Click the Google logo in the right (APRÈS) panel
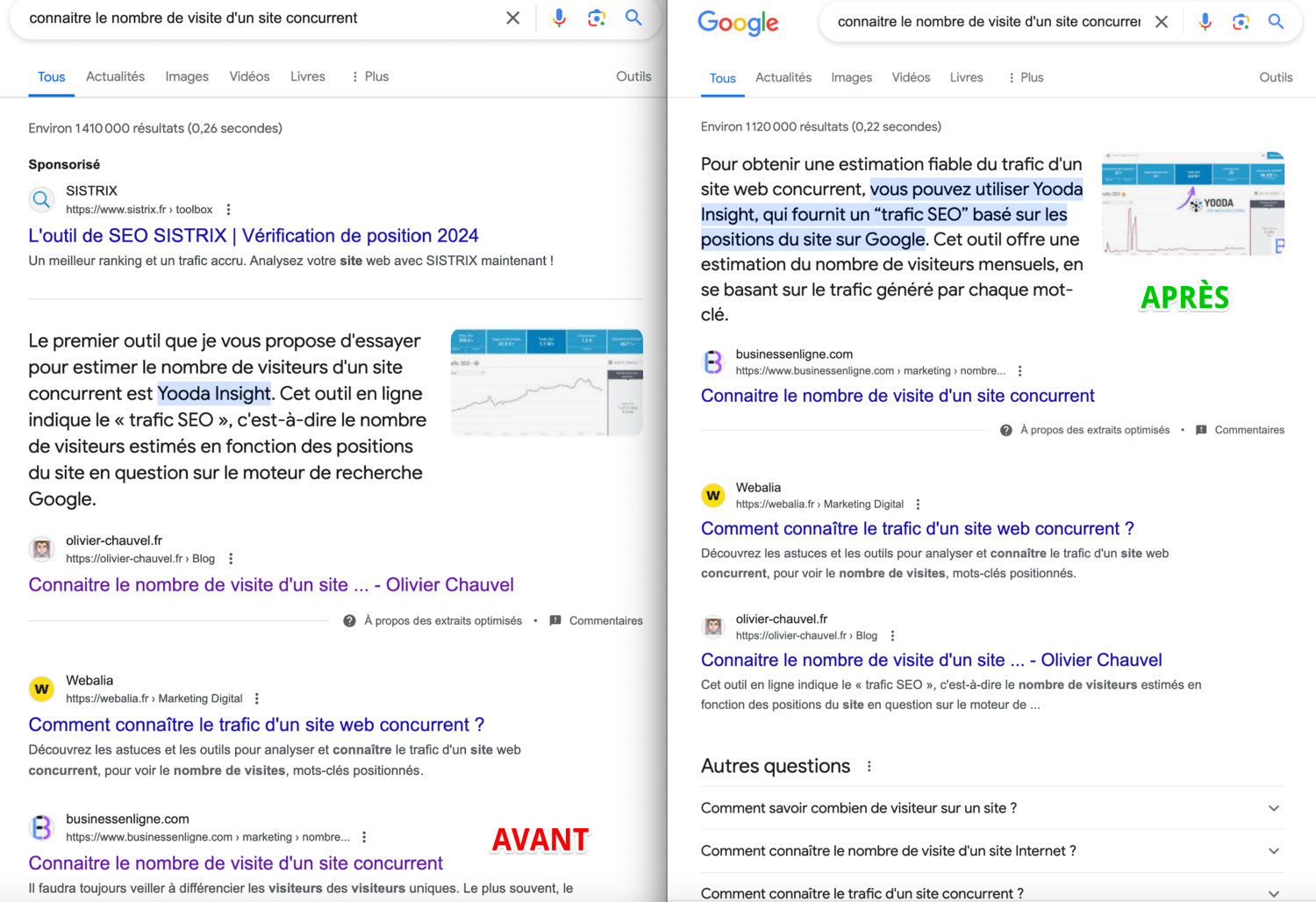The width and height of the screenshot is (1316, 902). [x=738, y=23]
